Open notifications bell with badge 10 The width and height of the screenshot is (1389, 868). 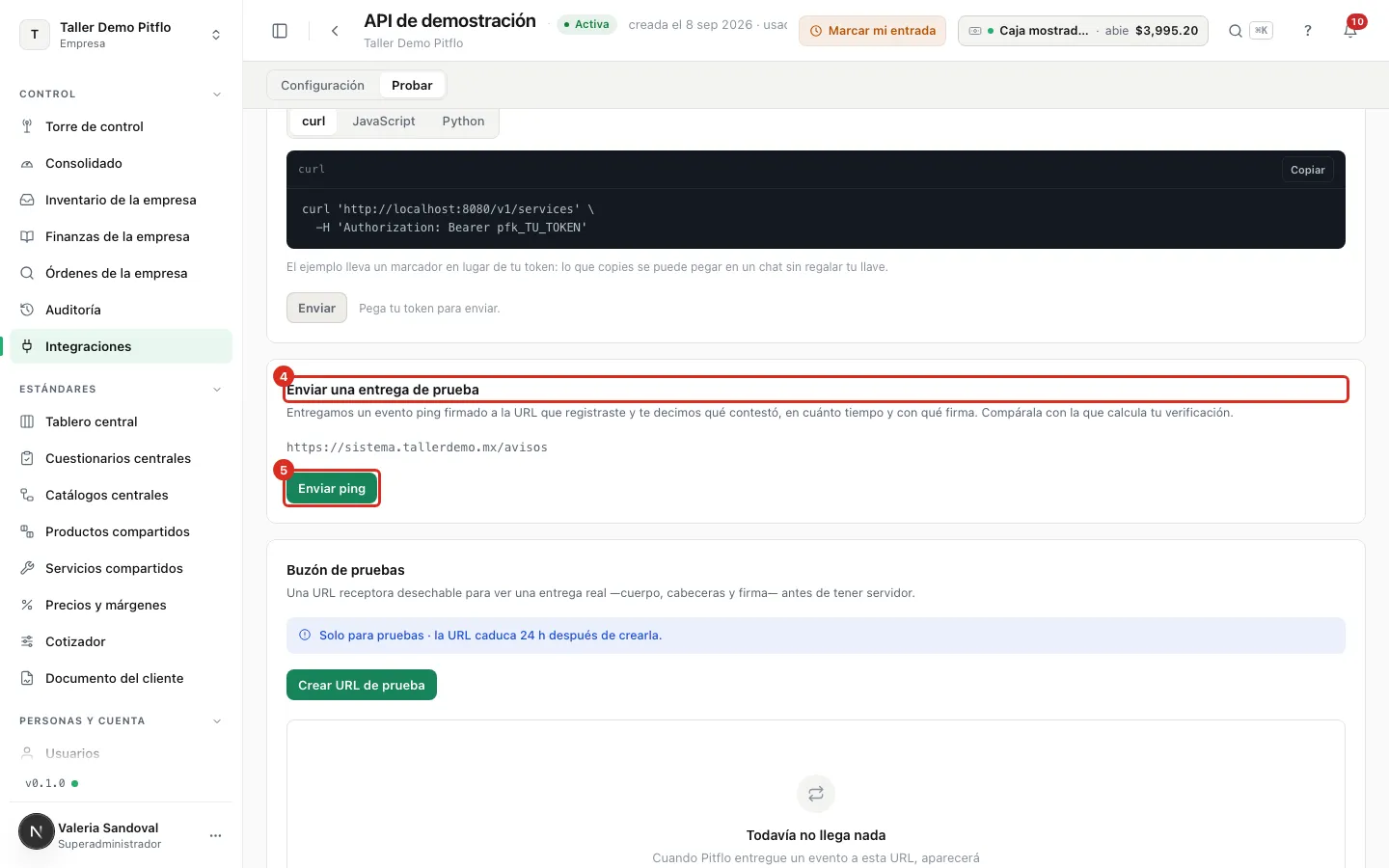(x=1351, y=30)
